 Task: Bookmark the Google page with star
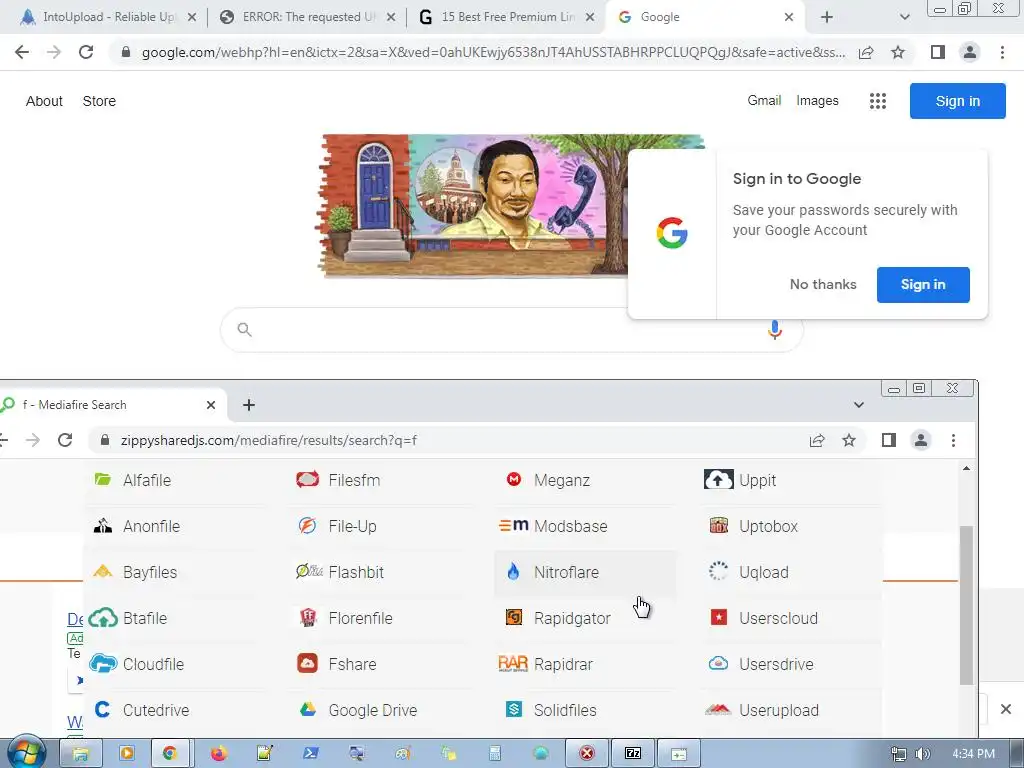click(x=898, y=52)
